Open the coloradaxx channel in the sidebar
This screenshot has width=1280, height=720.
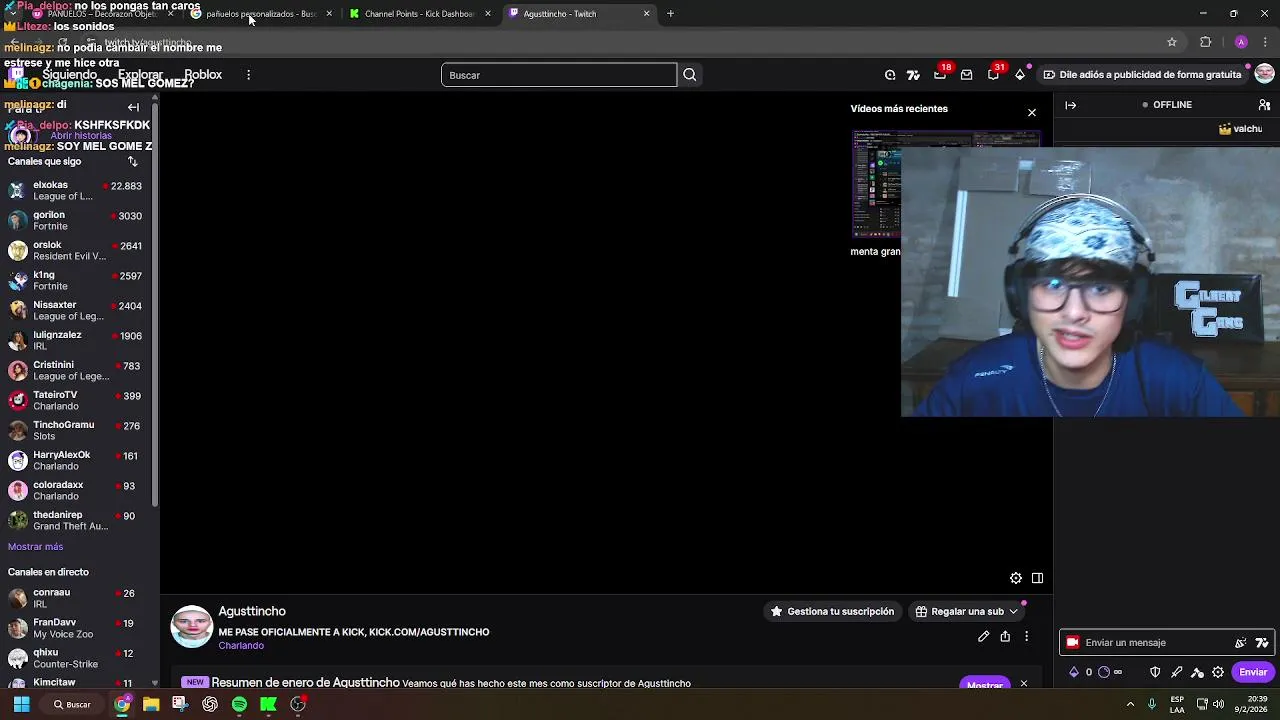[x=78, y=491]
